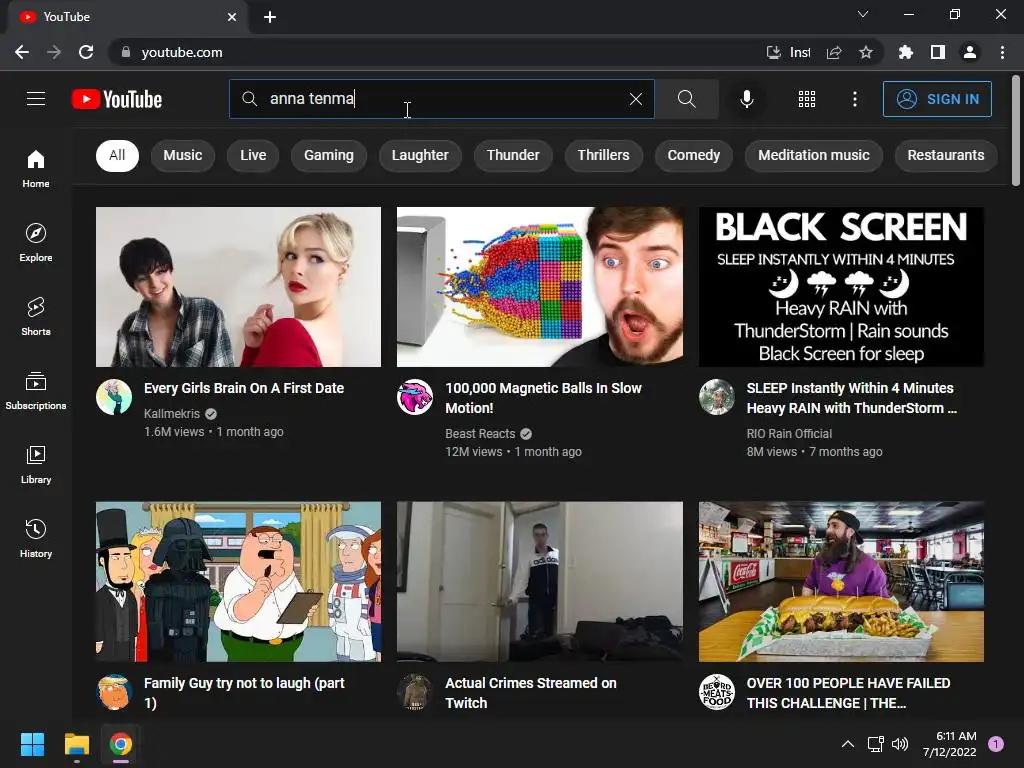Screen dimensions: 1024x768
Task: Click in the search box text field
Action: (x=441, y=99)
